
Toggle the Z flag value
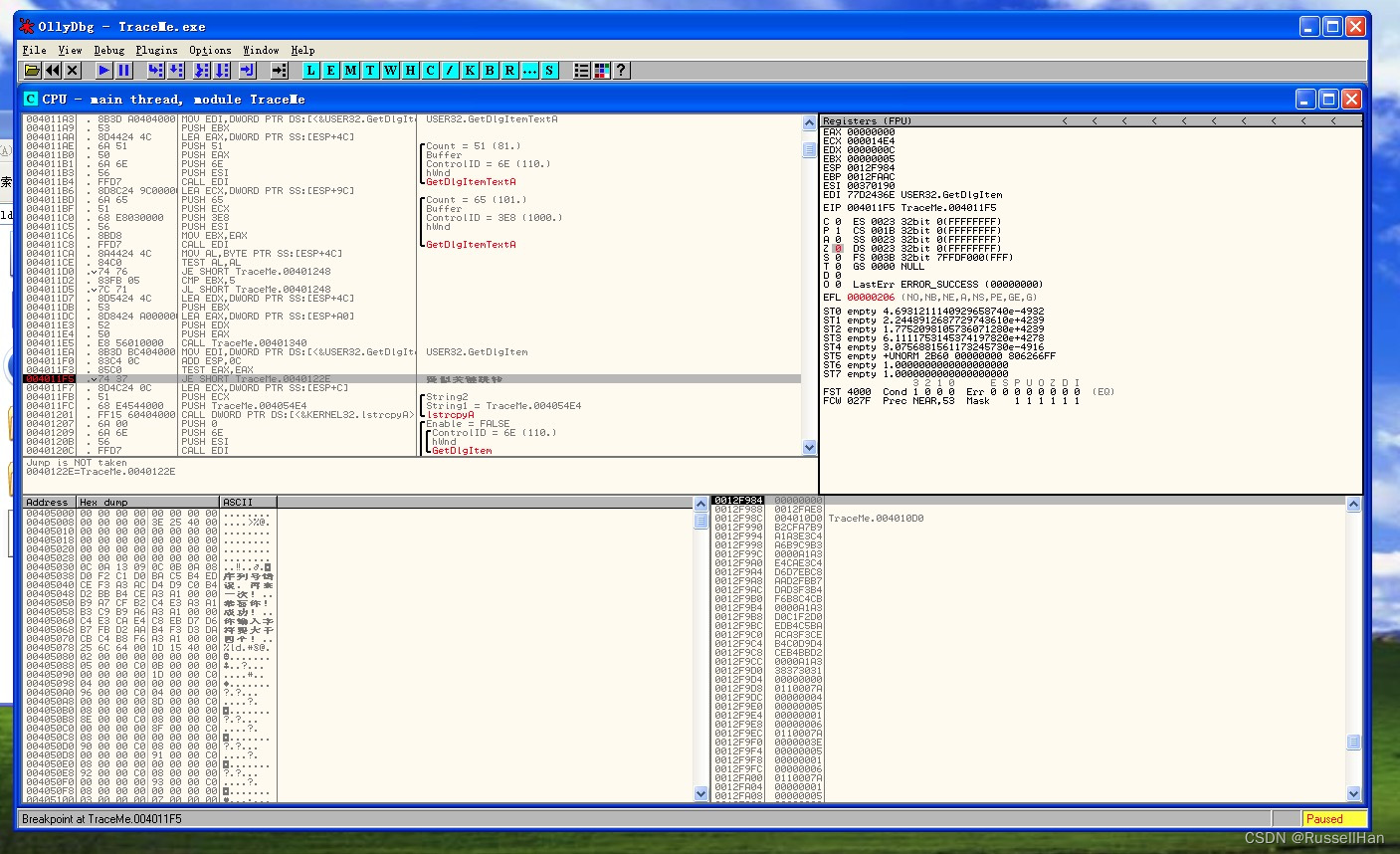pos(838,249)
